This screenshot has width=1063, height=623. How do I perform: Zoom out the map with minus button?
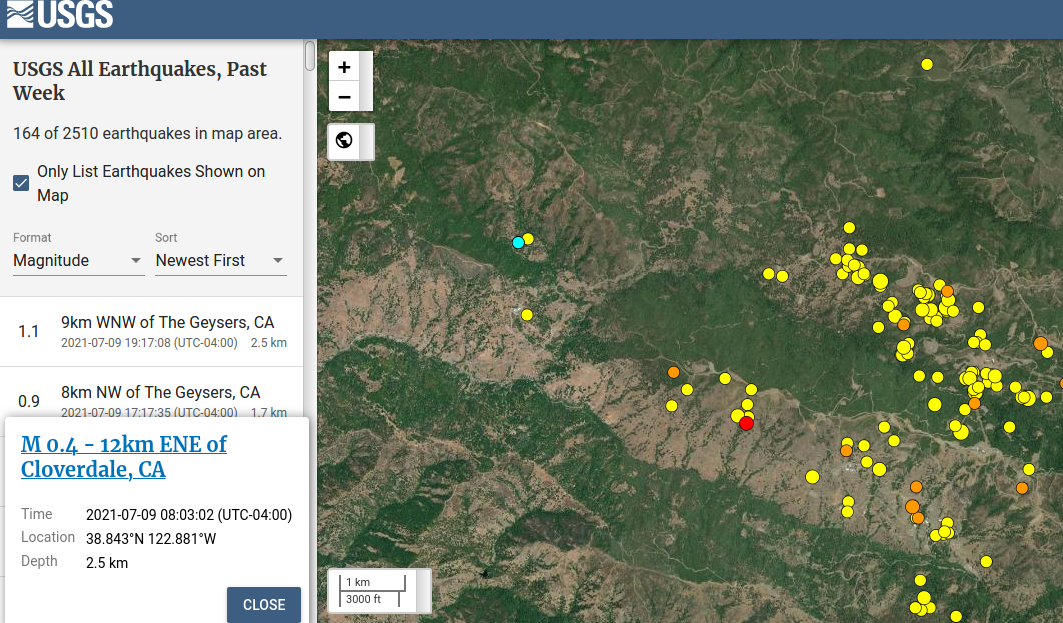344,97
